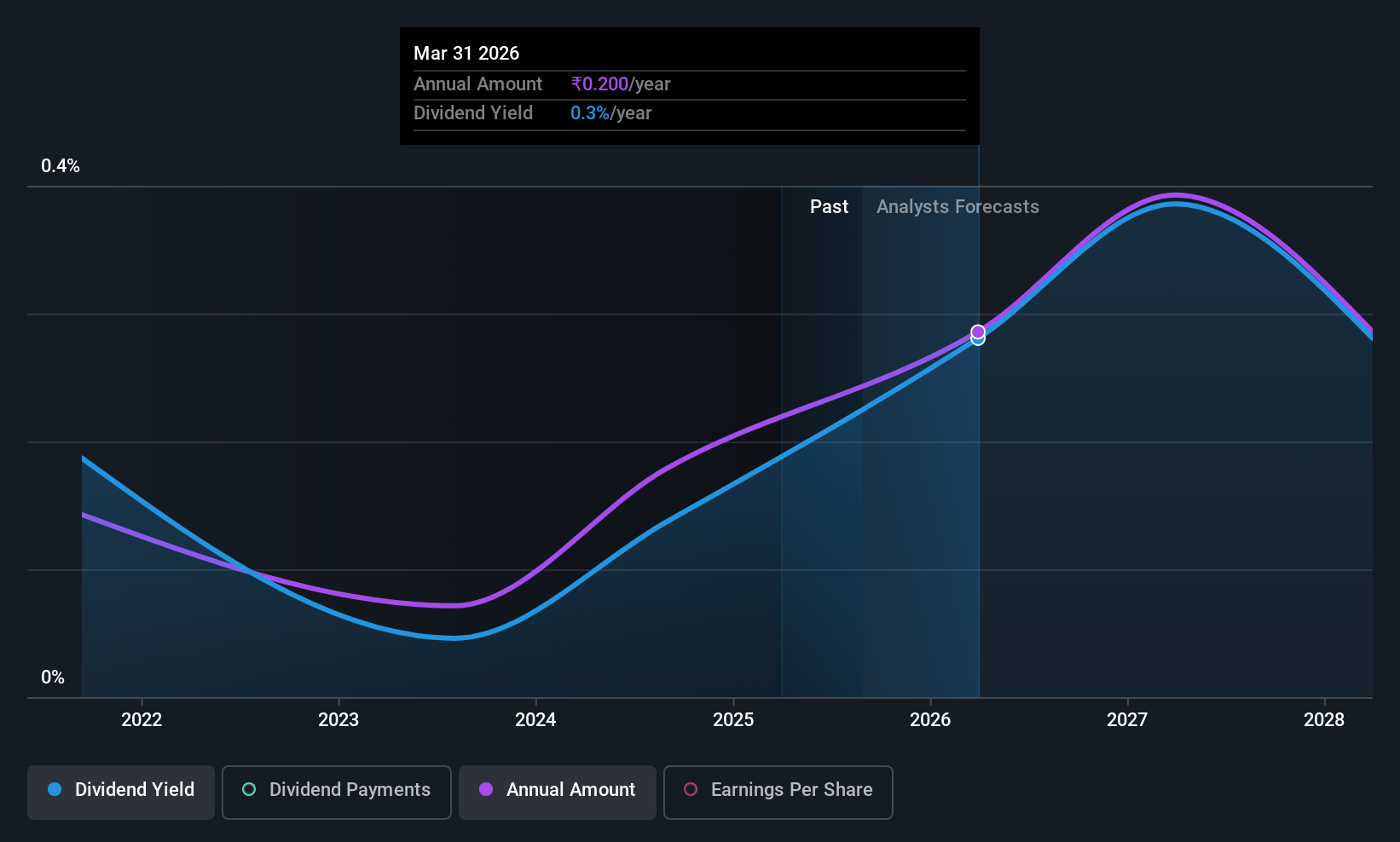Click the Analysts Forecasts region label

pos(957,207)
